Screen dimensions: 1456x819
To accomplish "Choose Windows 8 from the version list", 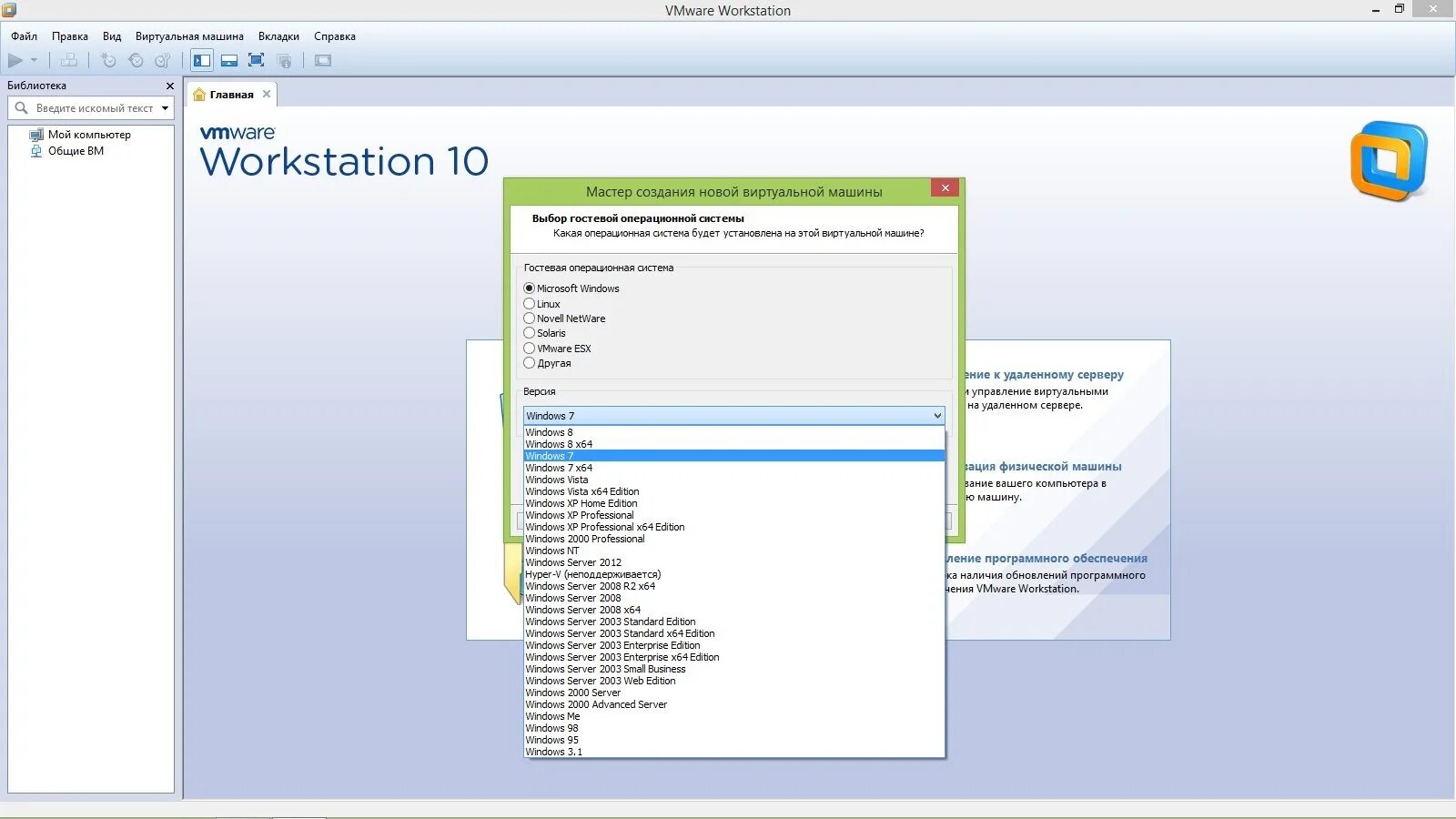I will (733, 432).
